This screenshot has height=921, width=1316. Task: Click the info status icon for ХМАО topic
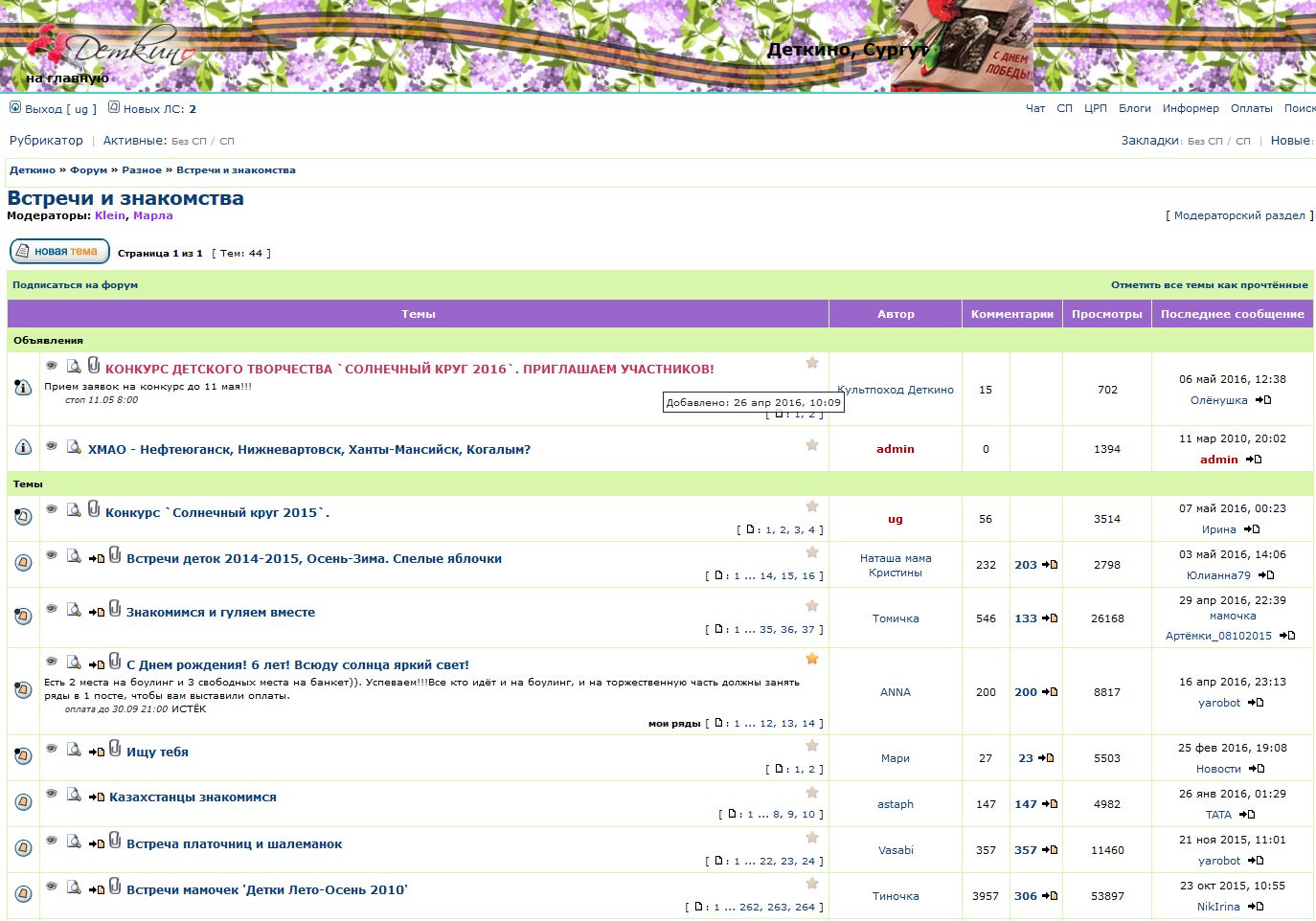[23, 448]
